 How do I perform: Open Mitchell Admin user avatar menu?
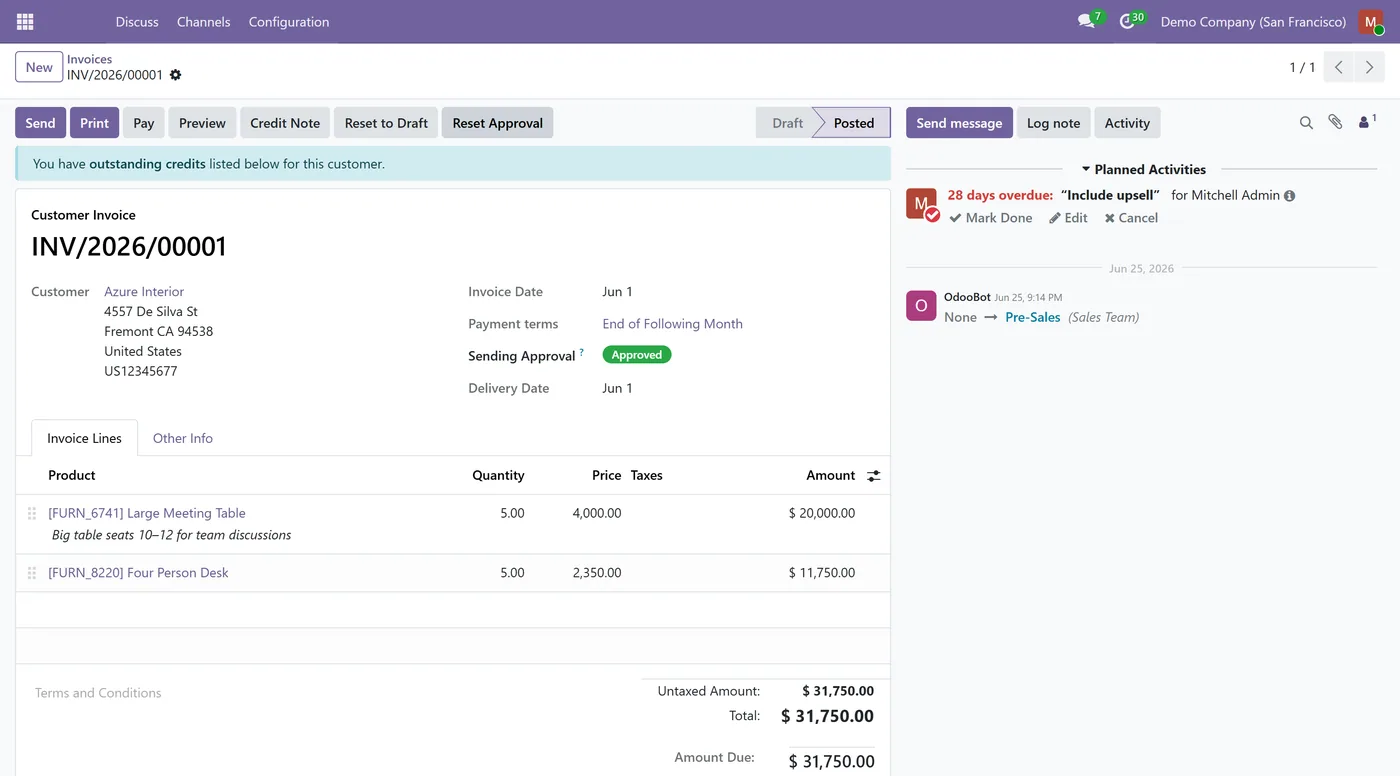coord(1371,21)
